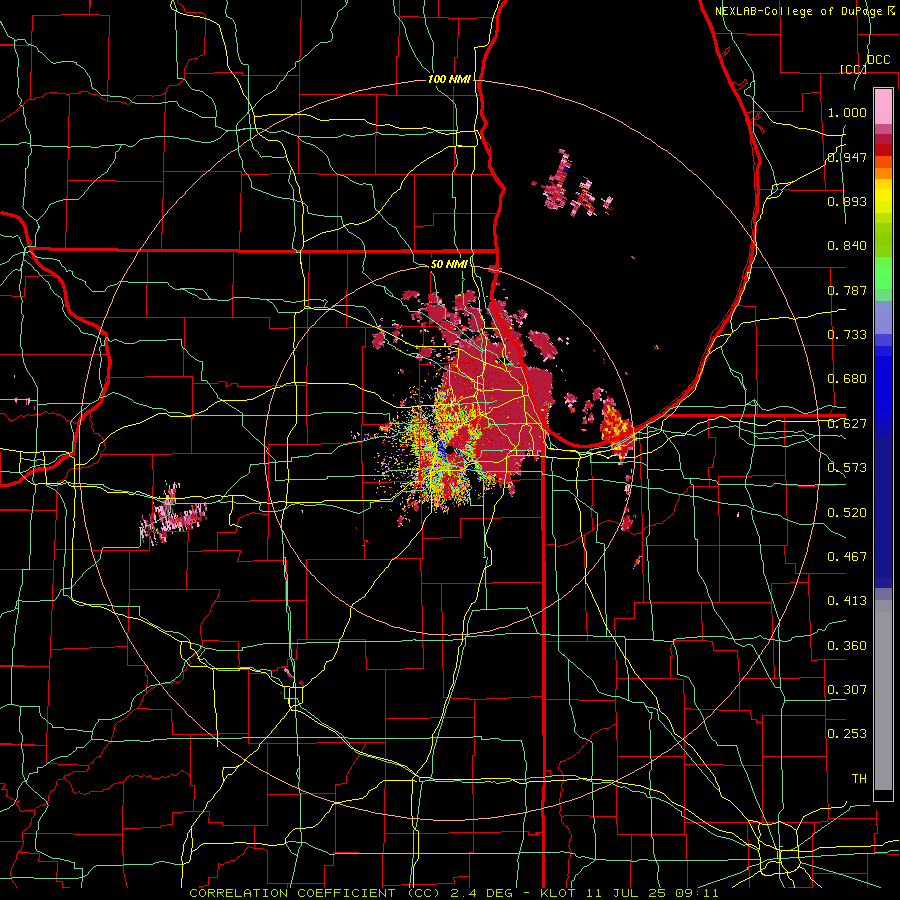Click the 0.680 scale value

[847, 379]
